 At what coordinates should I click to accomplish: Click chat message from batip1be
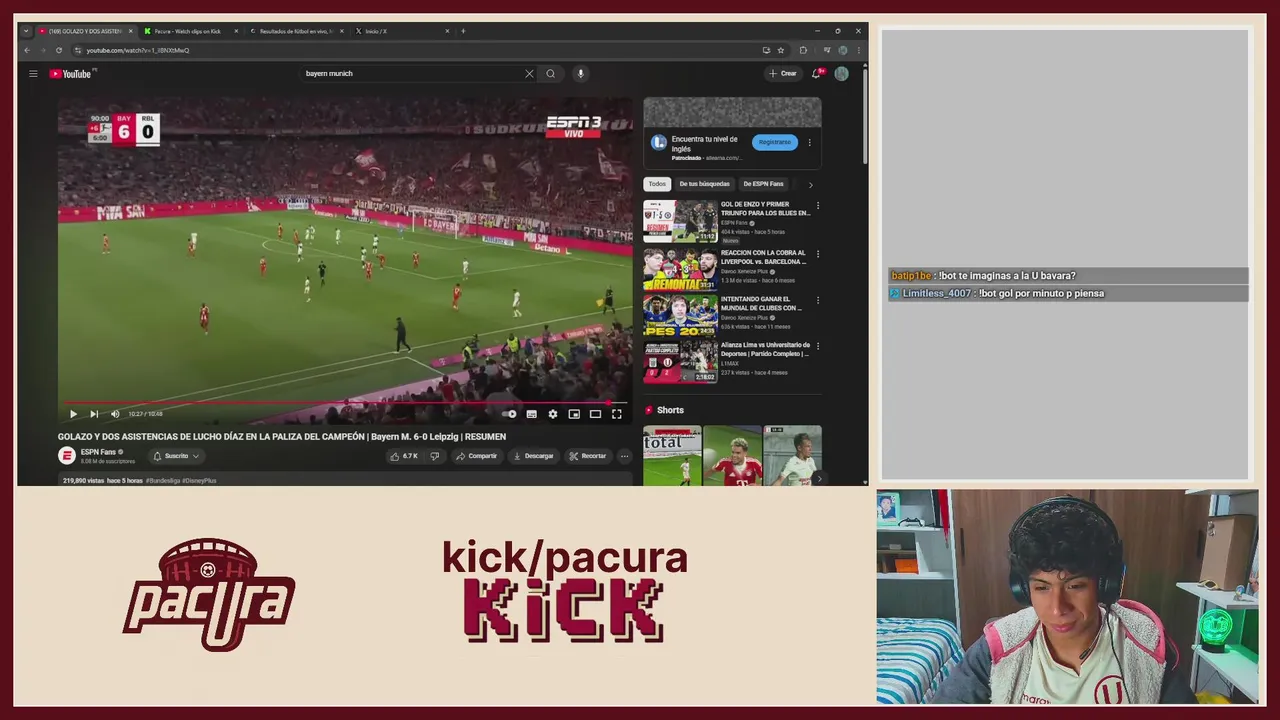pyautogui.click(x=1066, y=276)
